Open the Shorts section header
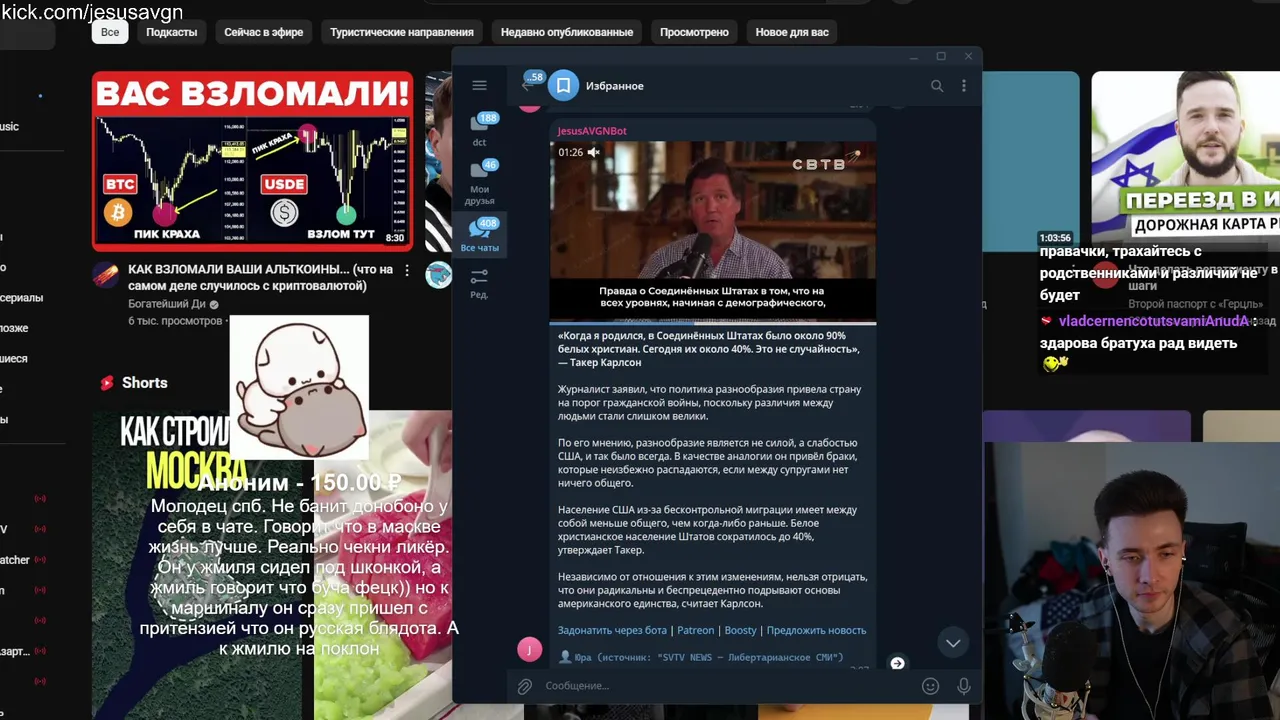This screenshot has width=1280, height=720. (x=133, y=383)
